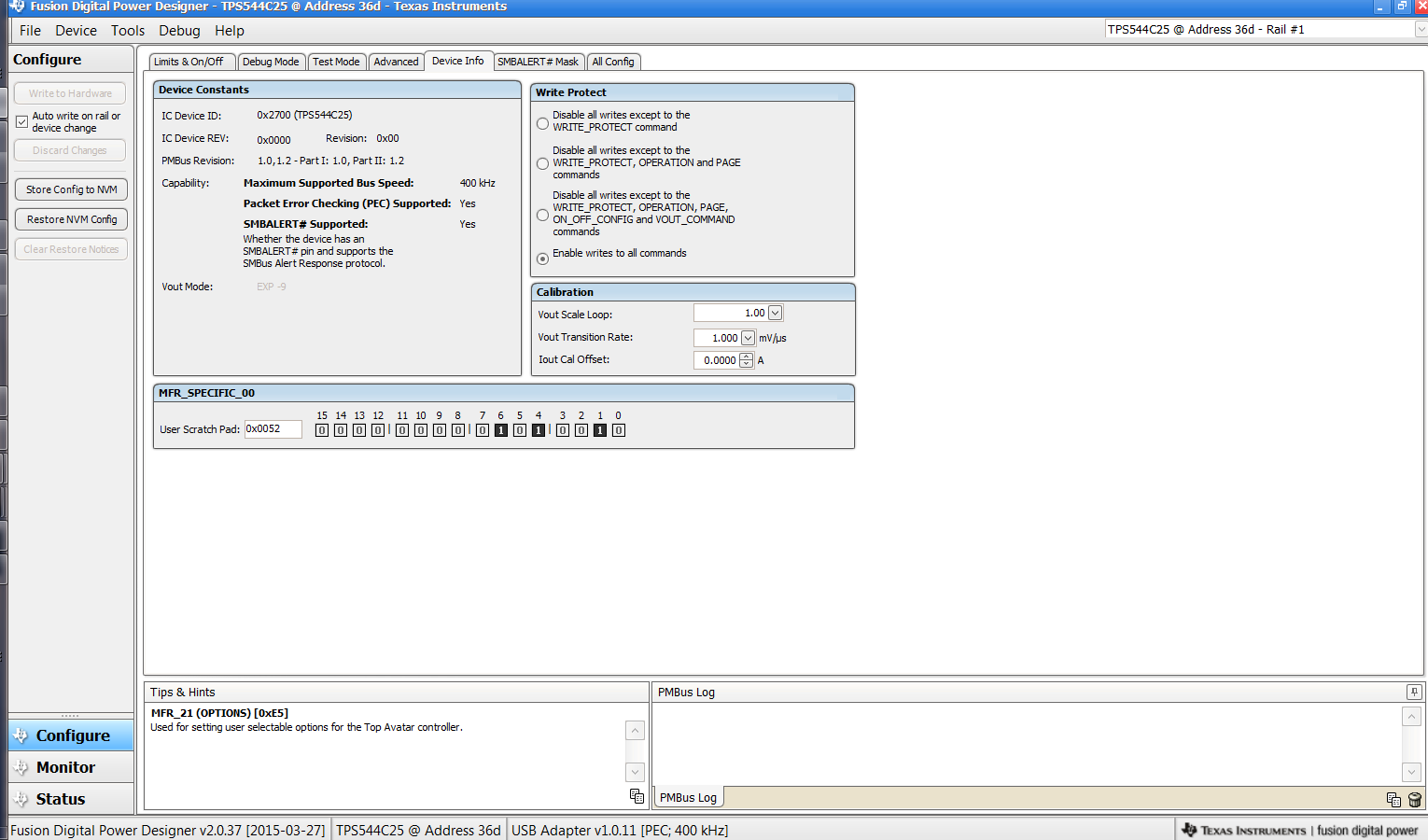The height and width of the screenshot is (840, 1428).
Task: Toggle bit 4 of User Scratch Pad
Action: pyautogui.click(x=539, y=430)
